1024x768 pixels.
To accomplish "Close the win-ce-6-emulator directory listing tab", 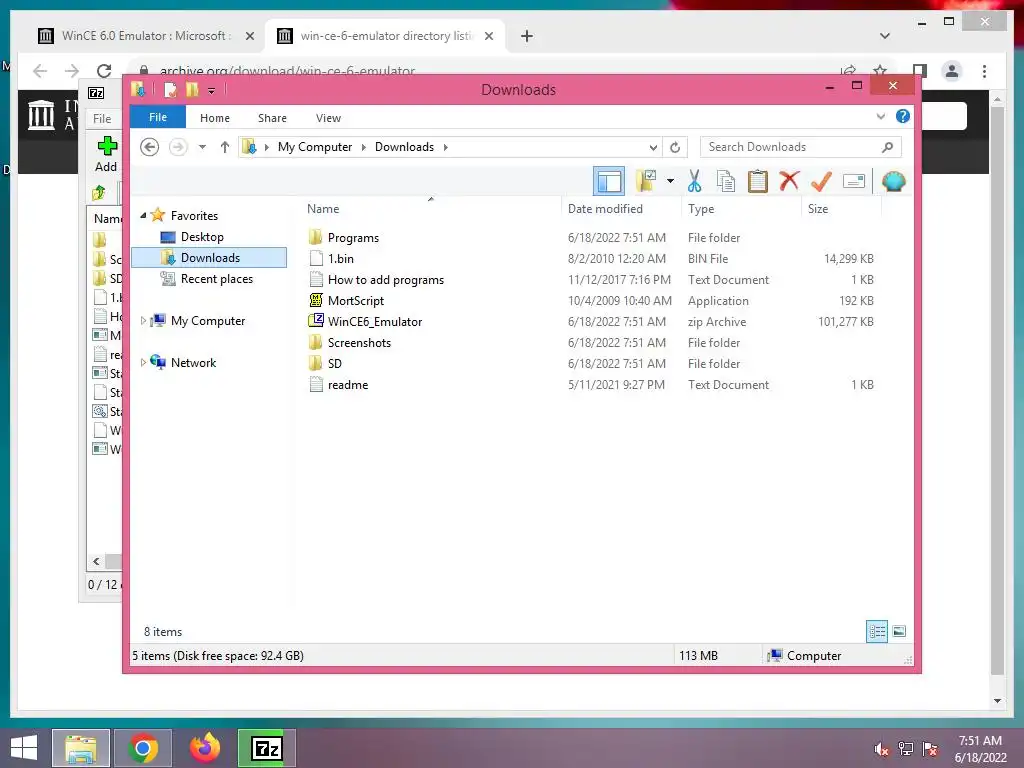I will pos(488,36).
